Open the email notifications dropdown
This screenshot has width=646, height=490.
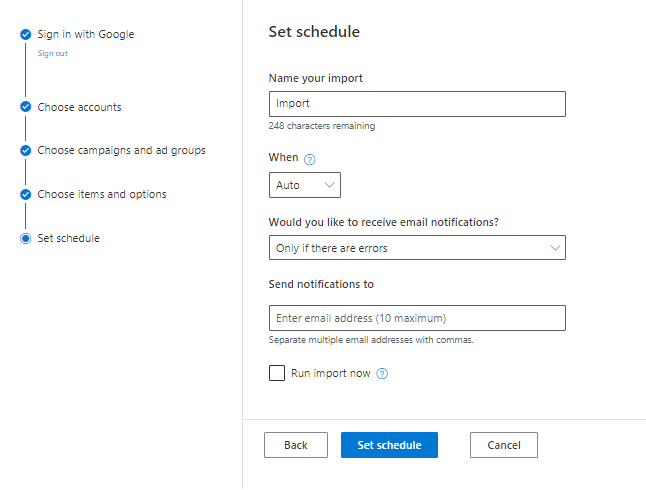point(417,248)
